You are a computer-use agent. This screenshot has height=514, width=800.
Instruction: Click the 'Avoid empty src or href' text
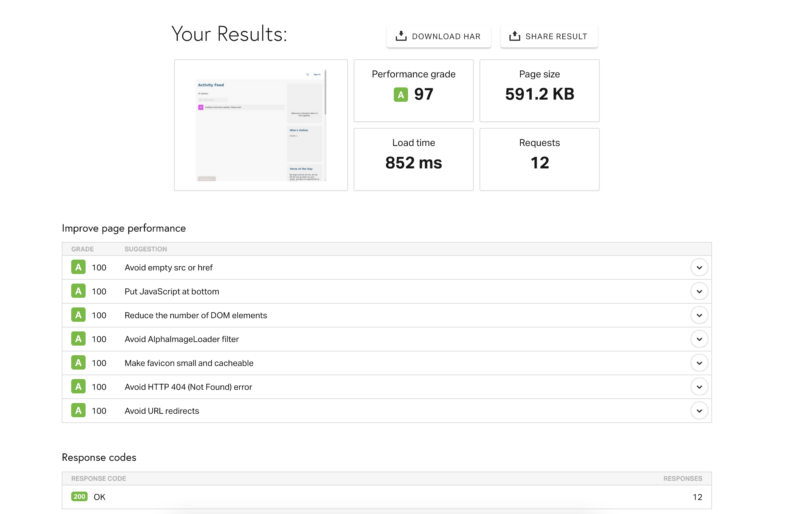168,267
